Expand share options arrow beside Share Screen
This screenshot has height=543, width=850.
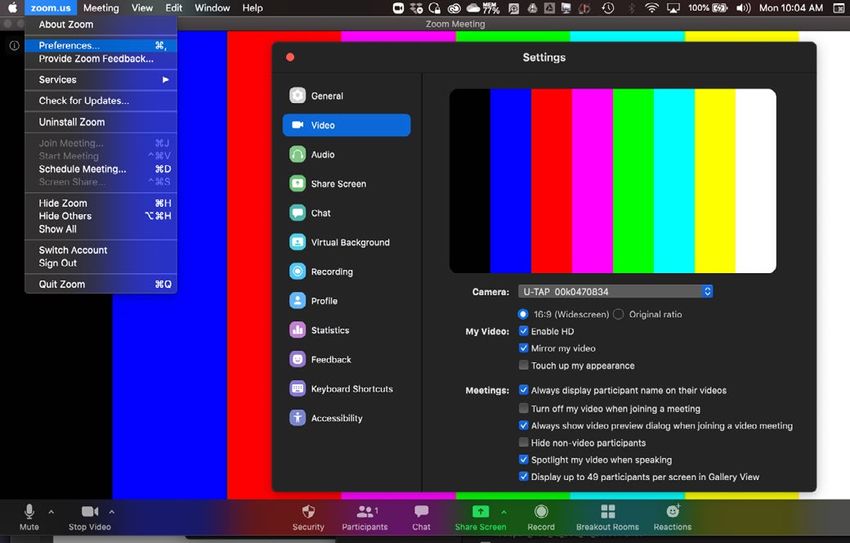coord(504,511)
